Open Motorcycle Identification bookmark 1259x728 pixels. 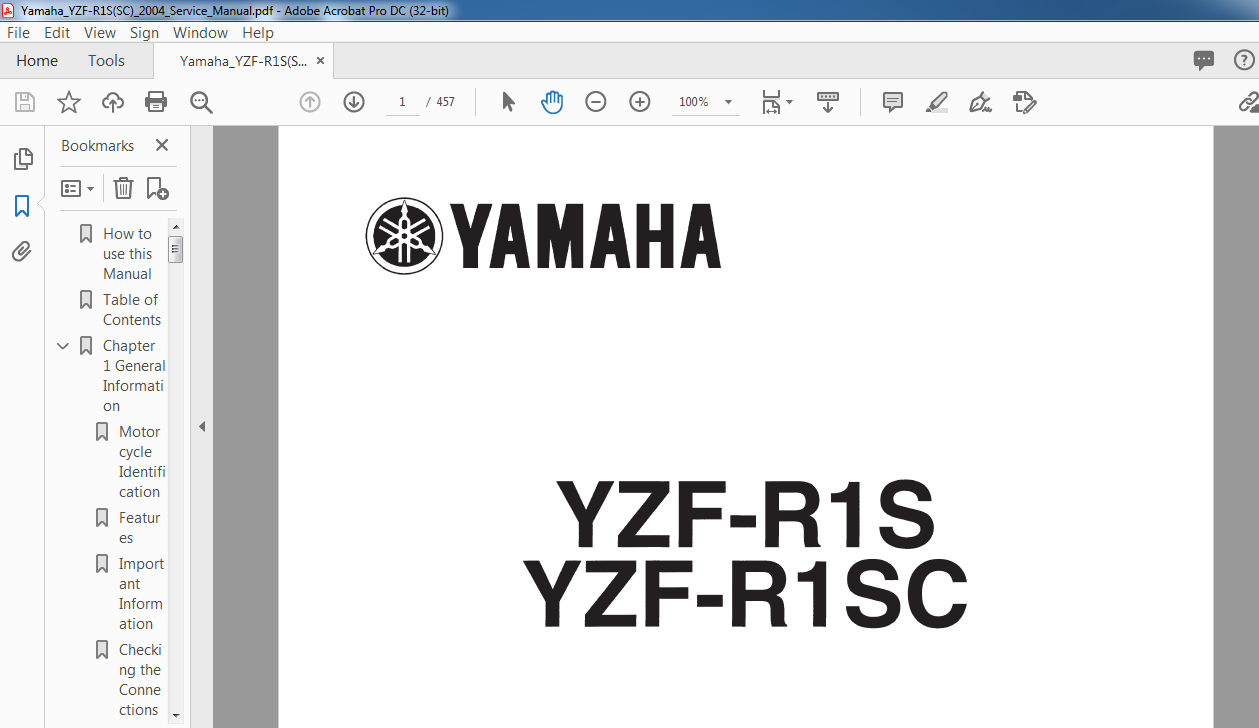141,462
